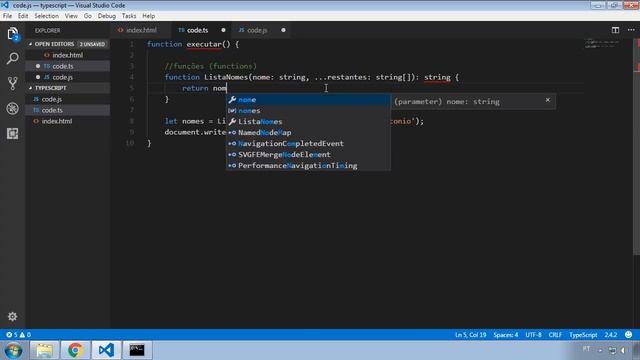Image resolution: width=640 pixels, height=360 pixels.
Task: Open the Help menu
Action: coord(149,16)
